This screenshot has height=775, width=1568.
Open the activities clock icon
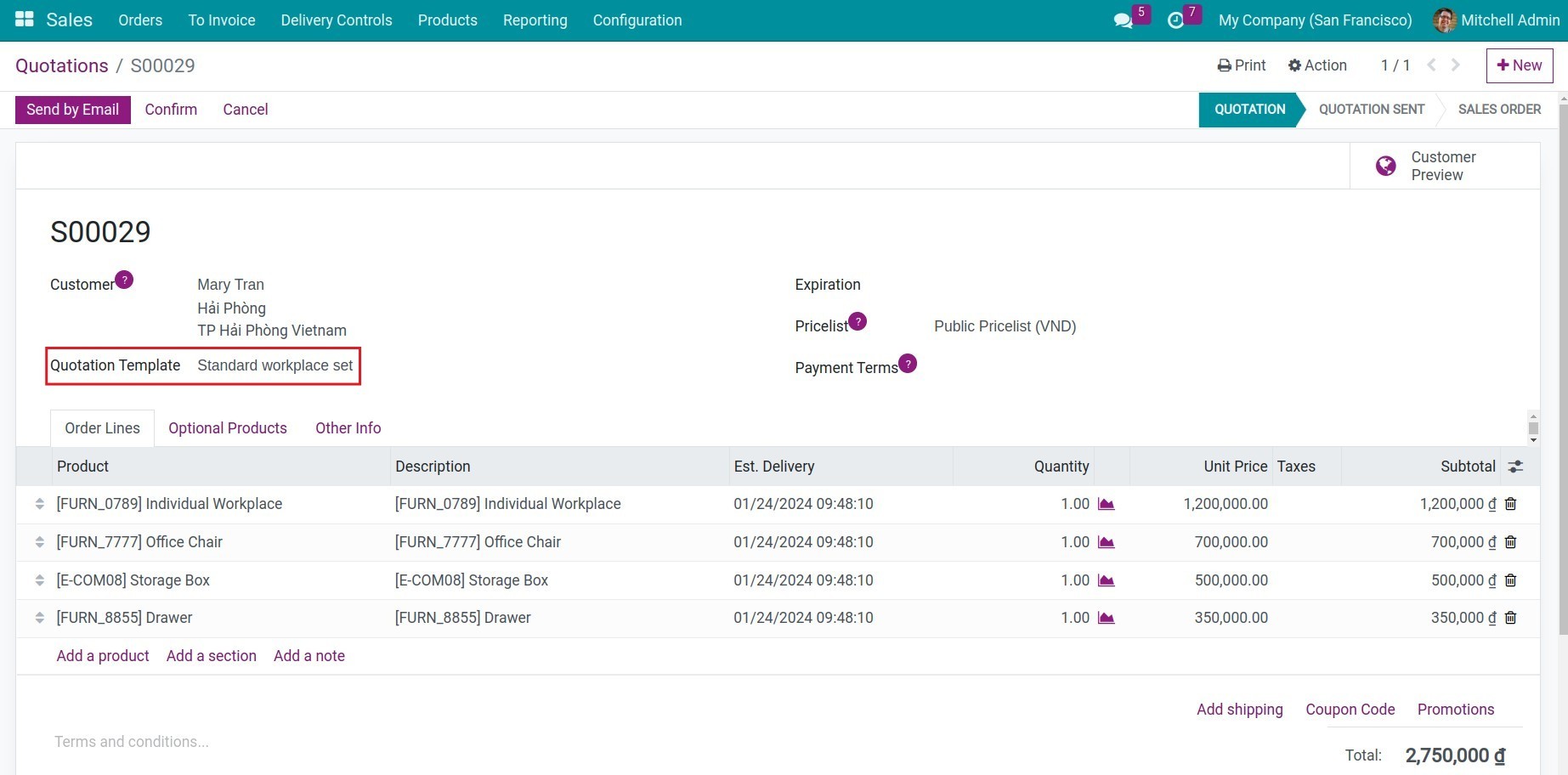click(x=1175, y=20)
